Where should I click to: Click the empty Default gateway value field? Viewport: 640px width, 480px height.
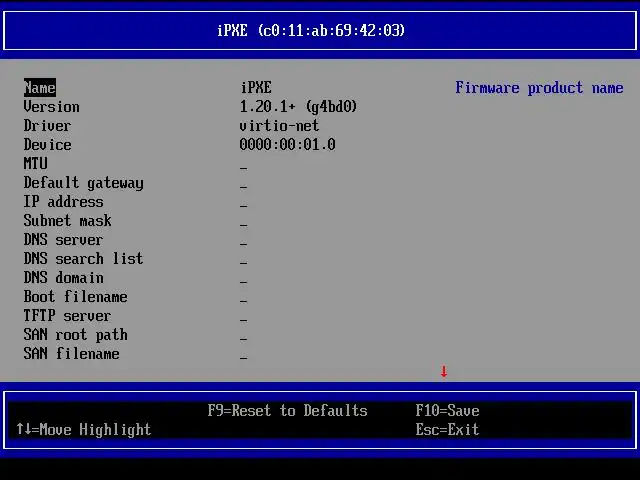(244, 187)
